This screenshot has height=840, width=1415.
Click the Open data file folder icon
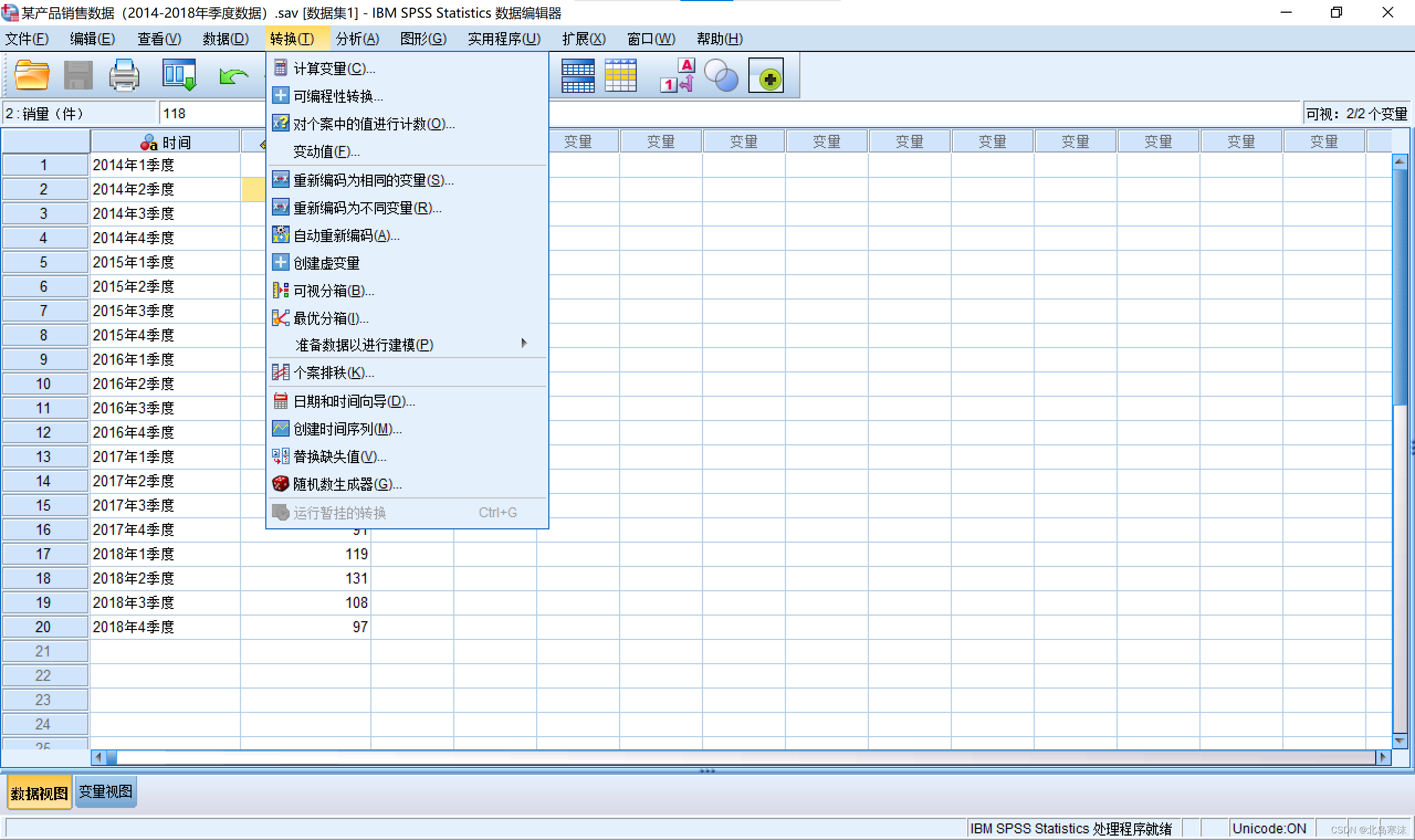pos(32,75)
